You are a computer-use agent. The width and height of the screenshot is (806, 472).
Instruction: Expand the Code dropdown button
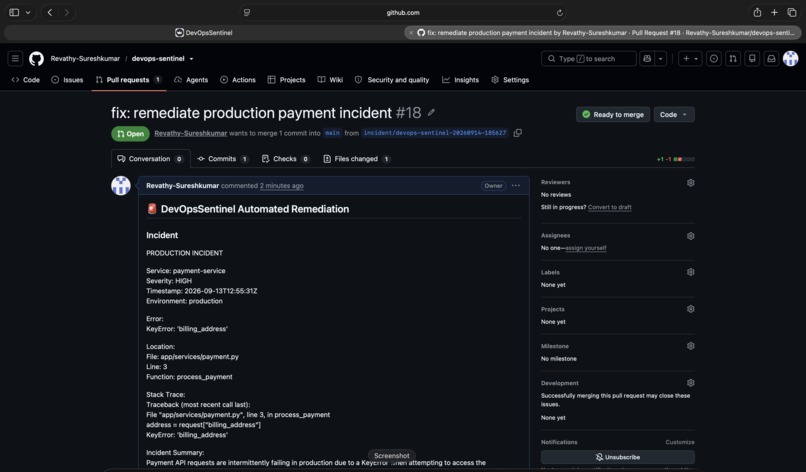[x=674, y=115]
